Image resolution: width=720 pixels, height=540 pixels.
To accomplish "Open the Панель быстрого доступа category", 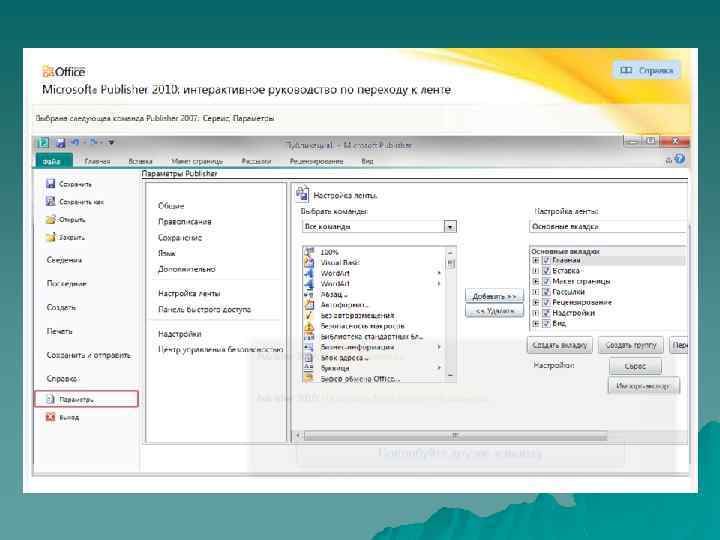I will pyautogui.click(x=204, y=309).
